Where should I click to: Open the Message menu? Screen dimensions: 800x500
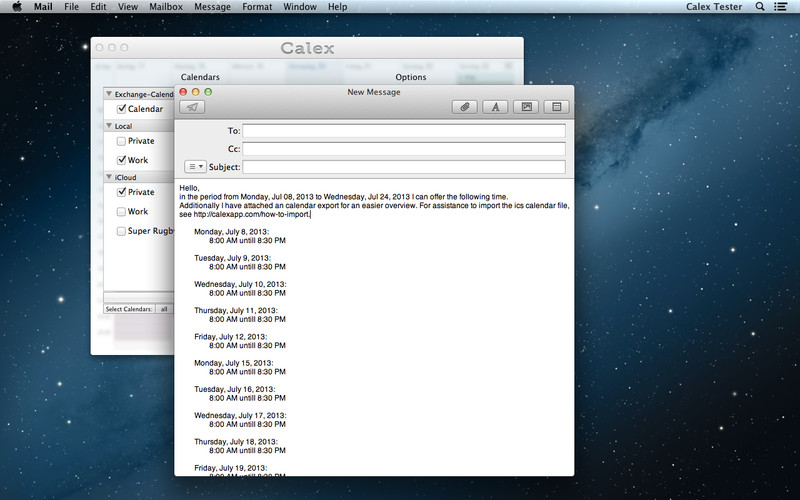(212, 7)
